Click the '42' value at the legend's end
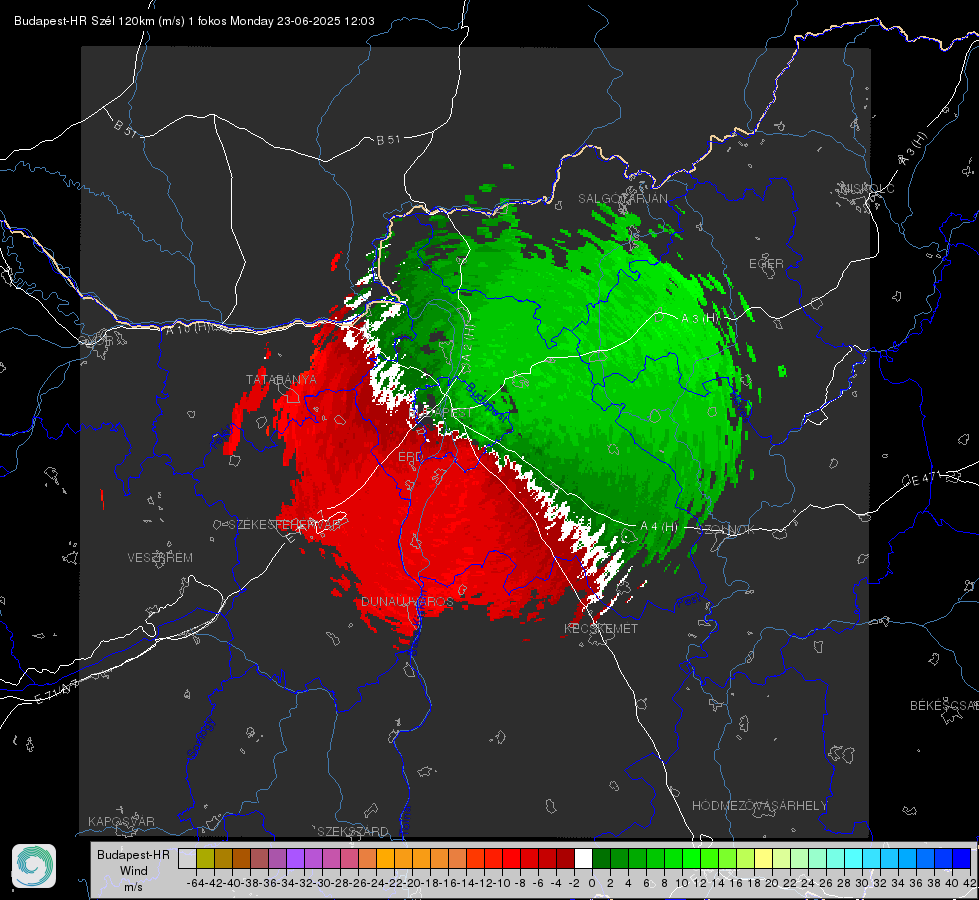The width and height of the screenshot is (979, 900). click(x=970, y=883)
